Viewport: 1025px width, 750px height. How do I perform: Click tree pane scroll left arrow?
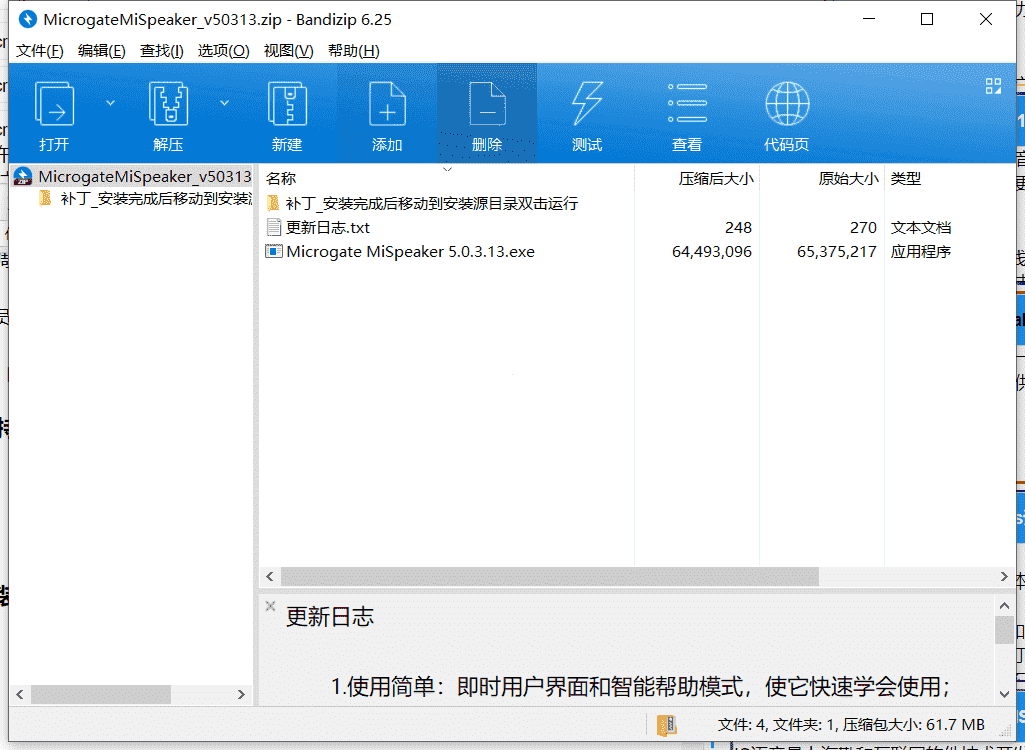pos(20,694)
